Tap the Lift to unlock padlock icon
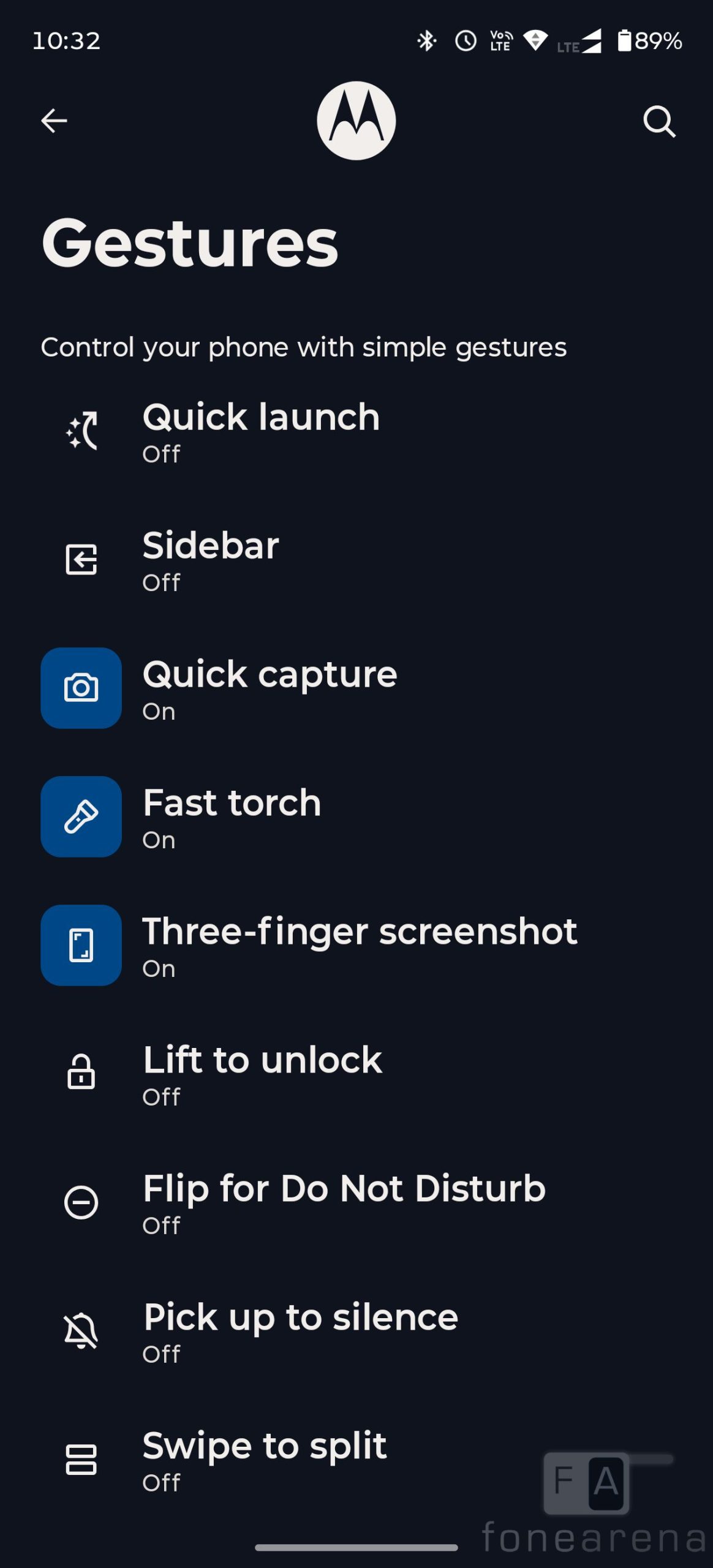 click(x=81, y=1072)
